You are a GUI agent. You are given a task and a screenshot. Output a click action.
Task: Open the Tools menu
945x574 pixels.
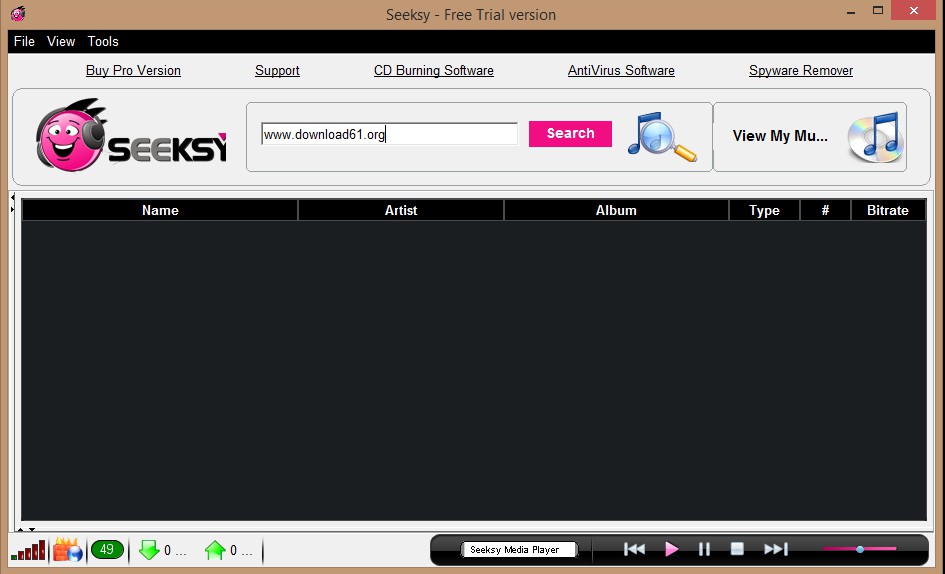[103, 42]
